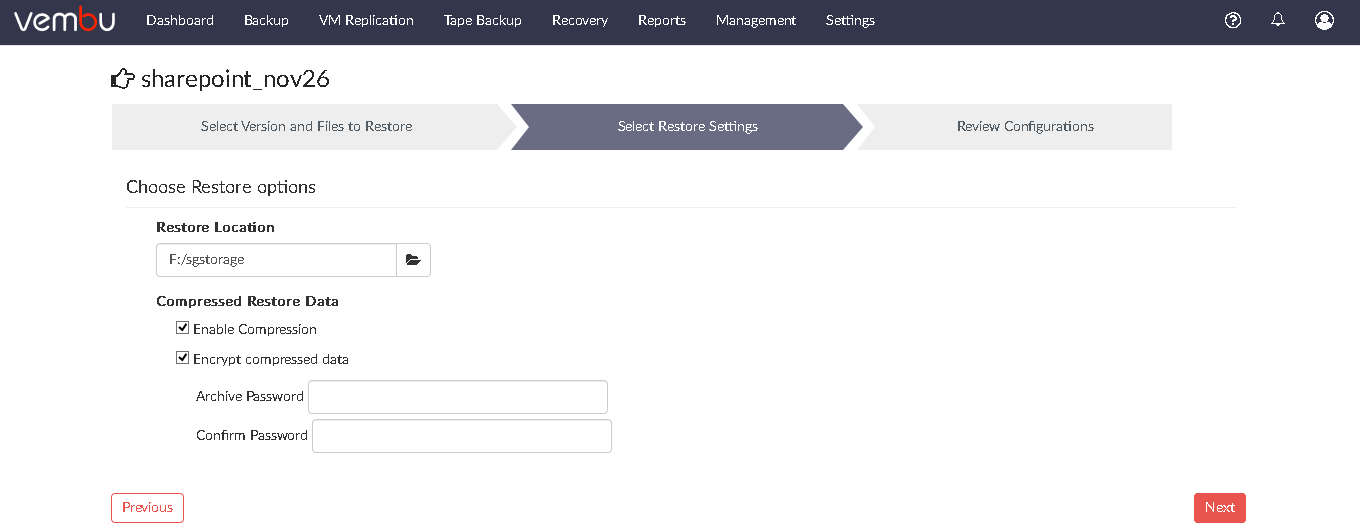Image resolution: width=1360 pixels, height=532 pixels.
Task: Click the Vembu logo
Action: click(x=65, y=20)
